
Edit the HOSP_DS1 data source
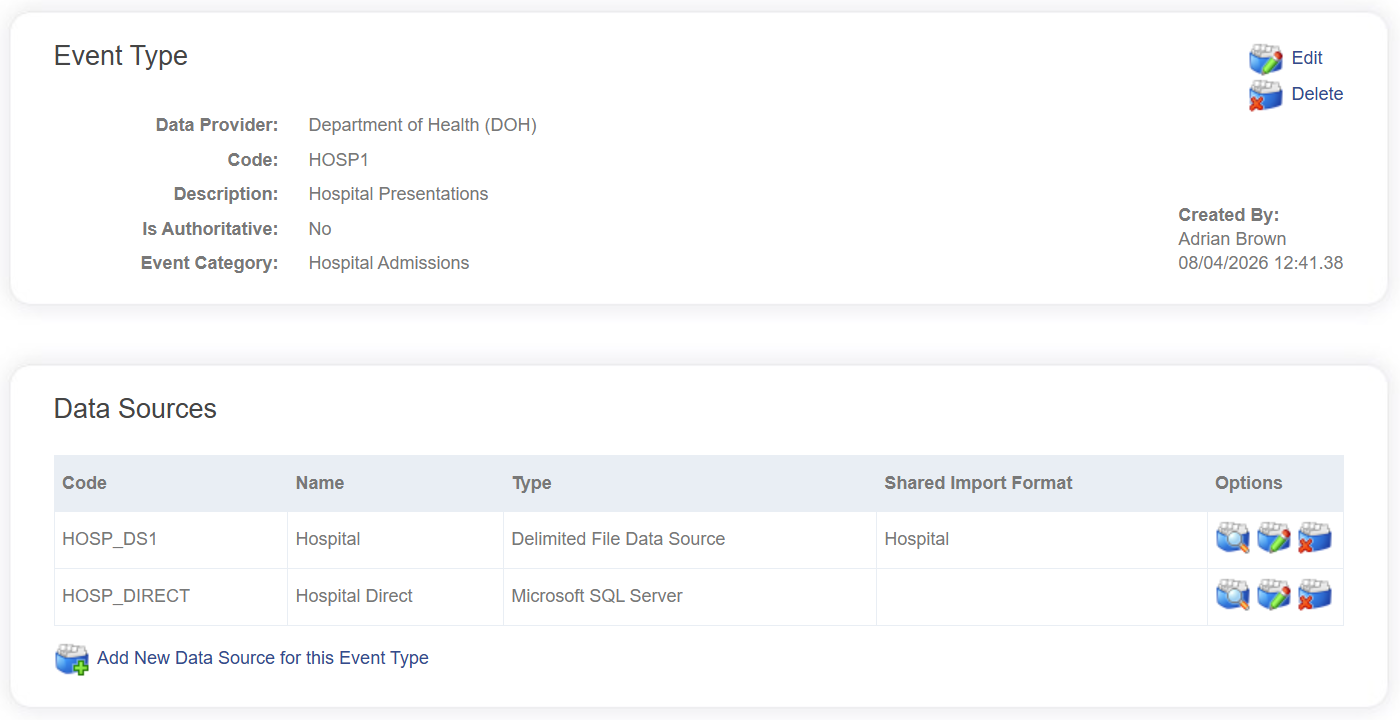click(x=1273, y=539)
